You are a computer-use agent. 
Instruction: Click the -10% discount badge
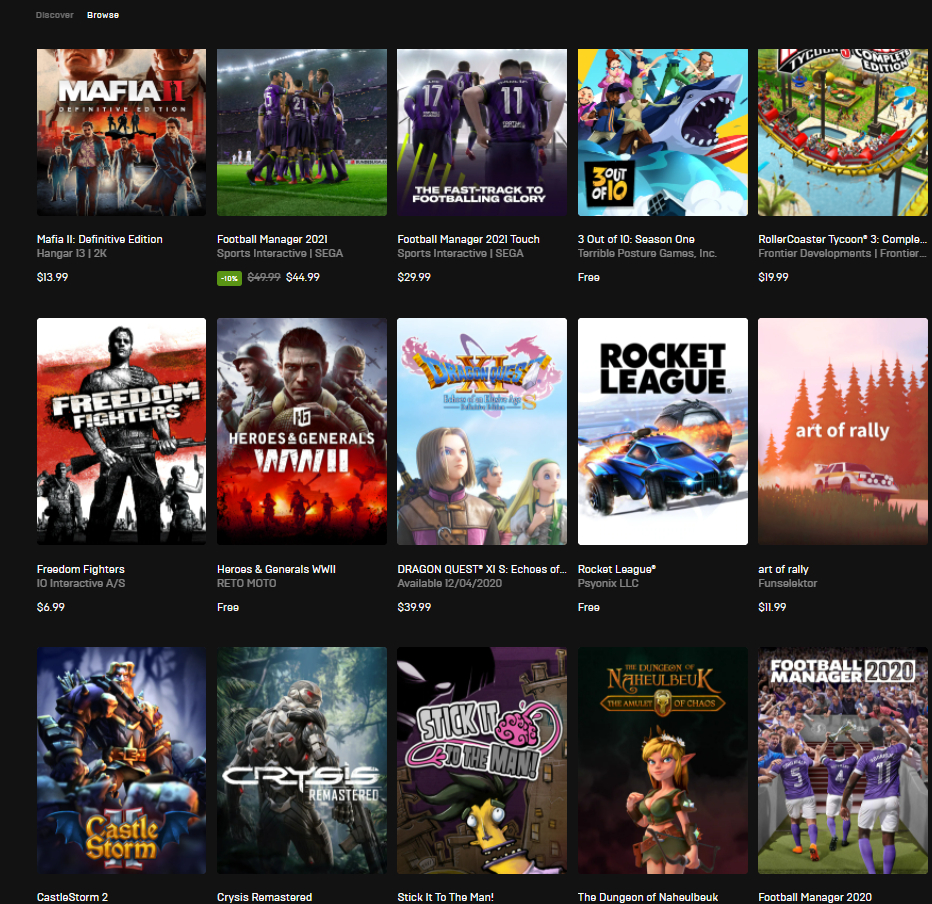(x=229, y=277)
